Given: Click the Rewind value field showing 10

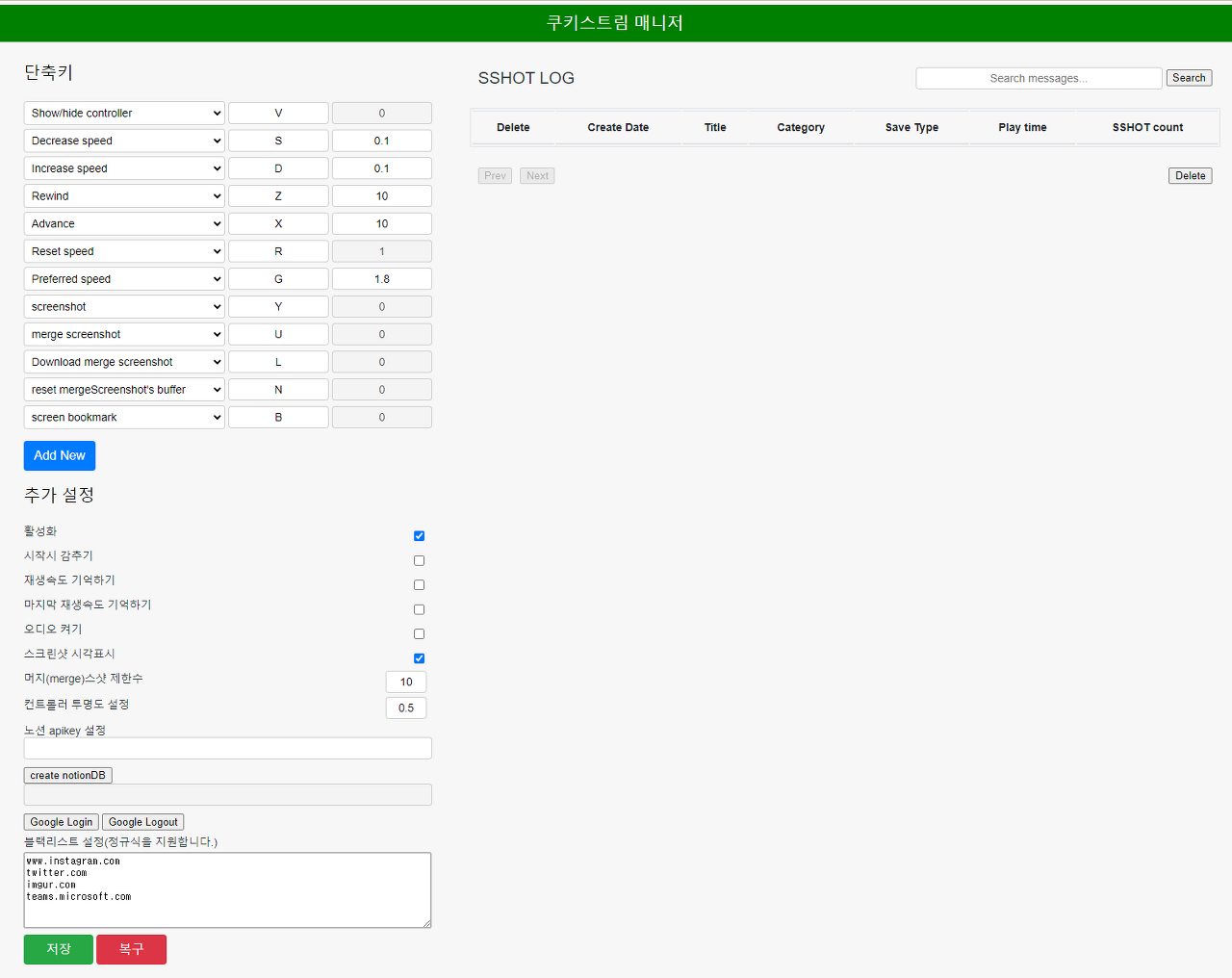Looking at the screenshot, I should click(382, 196).
